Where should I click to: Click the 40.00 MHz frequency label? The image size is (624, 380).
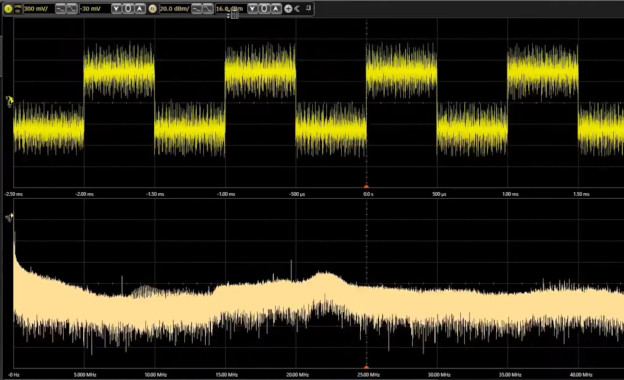[581, 375]
